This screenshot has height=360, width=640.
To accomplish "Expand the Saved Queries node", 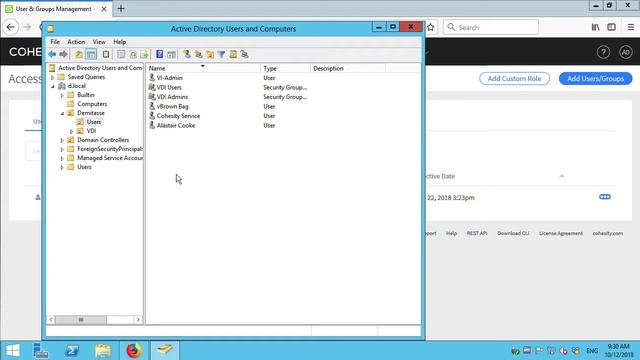I will pyautogui.click(x=52, y=77).
